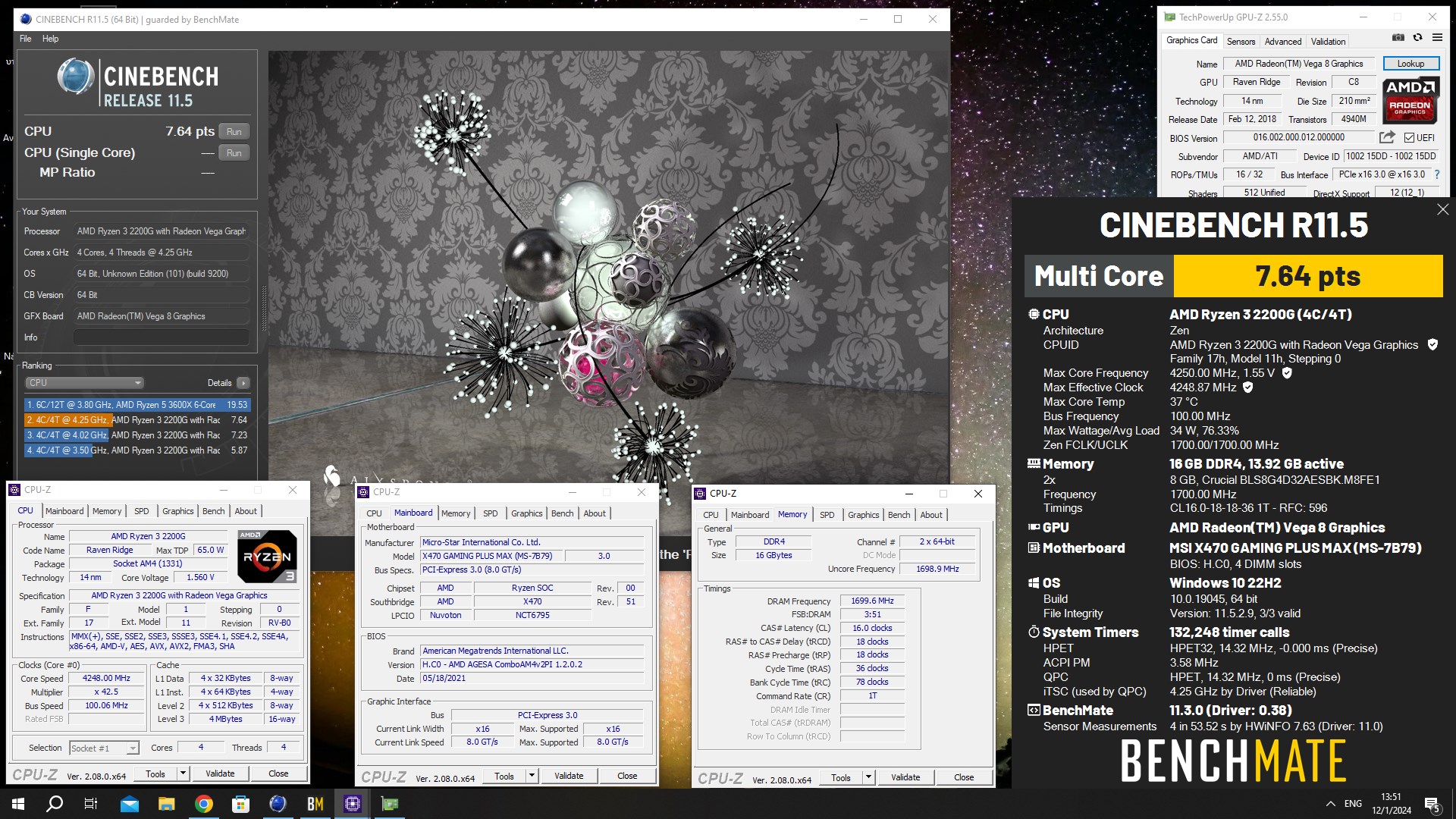Click the empty Info field in Cinebench

tap(162, 337)
